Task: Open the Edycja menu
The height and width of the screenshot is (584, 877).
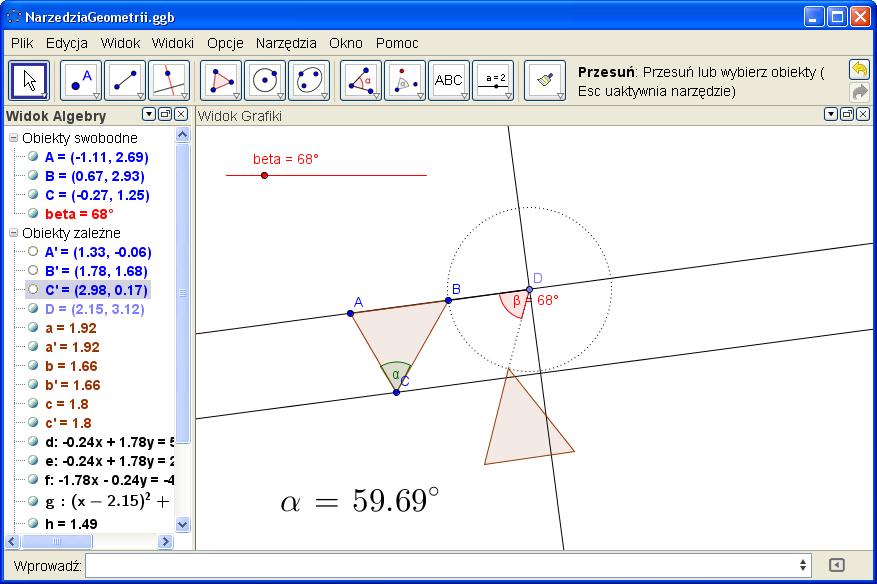Action: click(67, 43)
